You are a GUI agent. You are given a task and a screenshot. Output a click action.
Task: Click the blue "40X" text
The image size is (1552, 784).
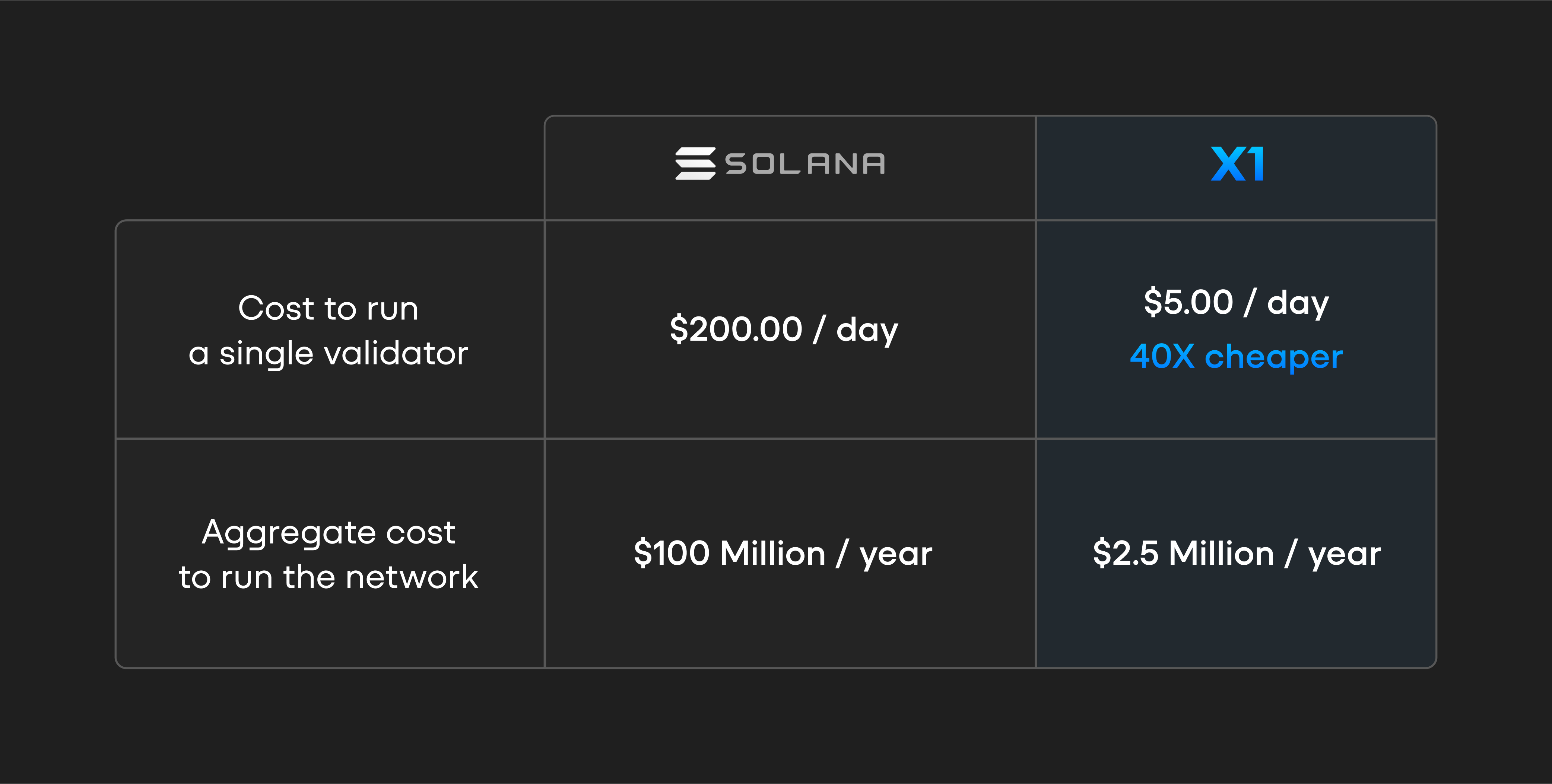[1162, 357]
